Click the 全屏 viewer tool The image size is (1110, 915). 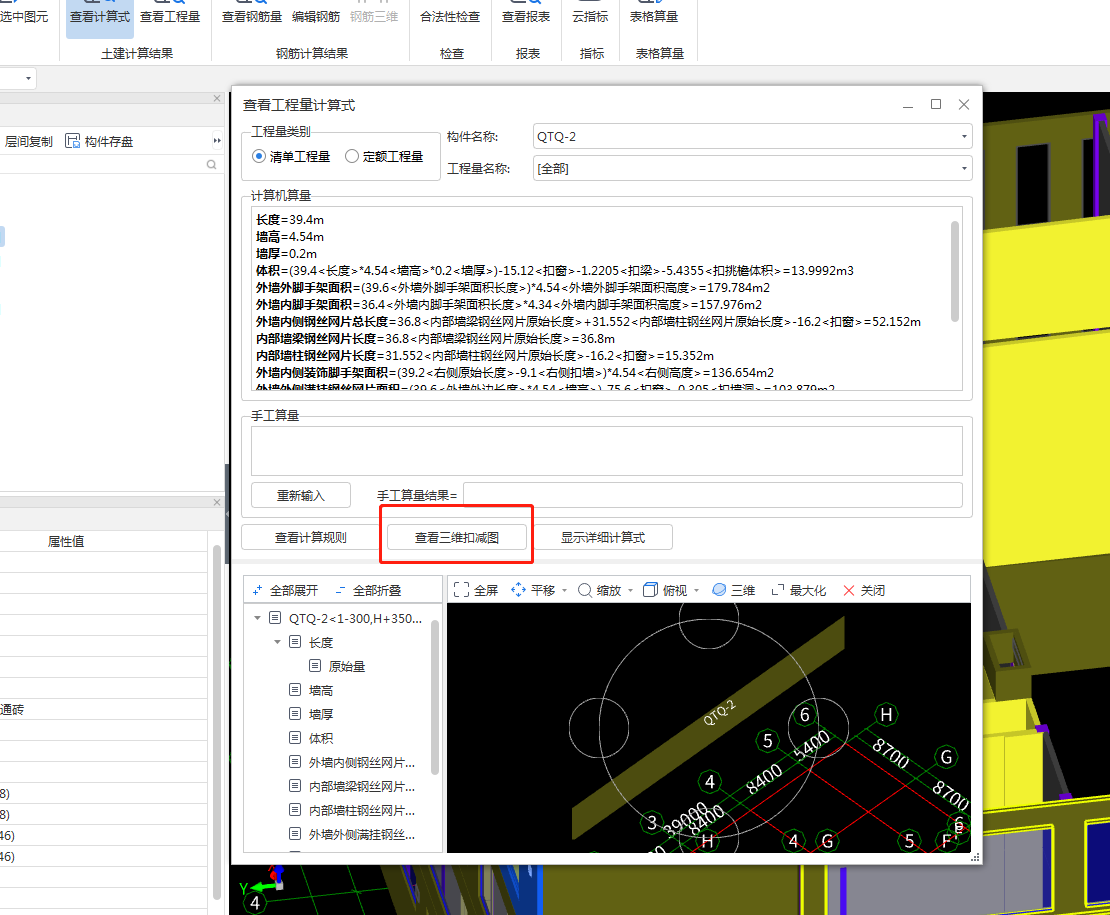tap(476, 590)
